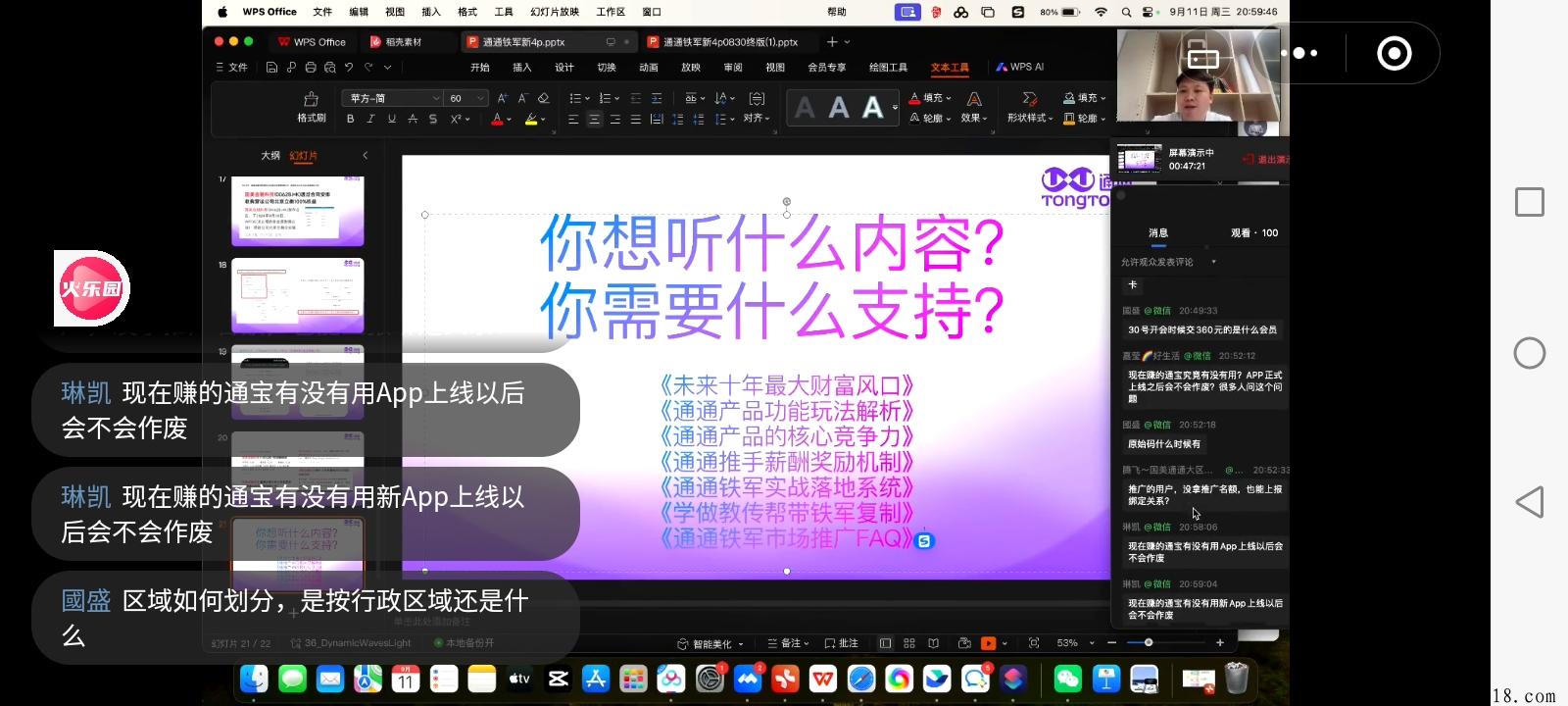Switch to the 绘图工具 tab
The image size is (1568, 706).
point(888,68)
